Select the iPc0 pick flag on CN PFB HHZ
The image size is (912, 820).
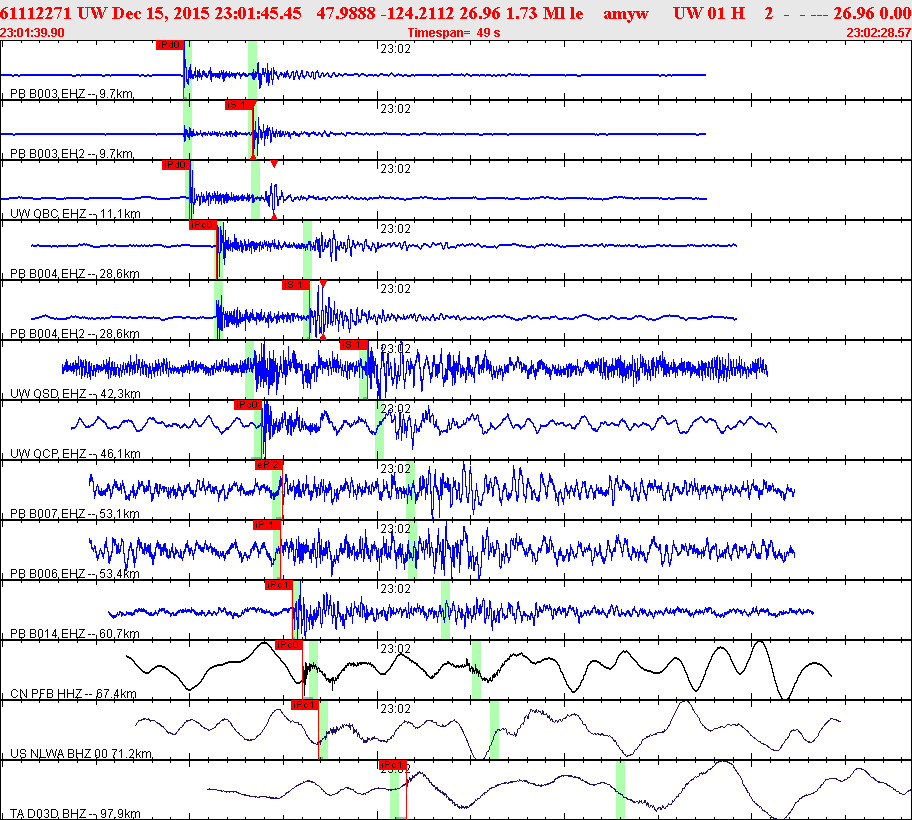click(288, 645)
